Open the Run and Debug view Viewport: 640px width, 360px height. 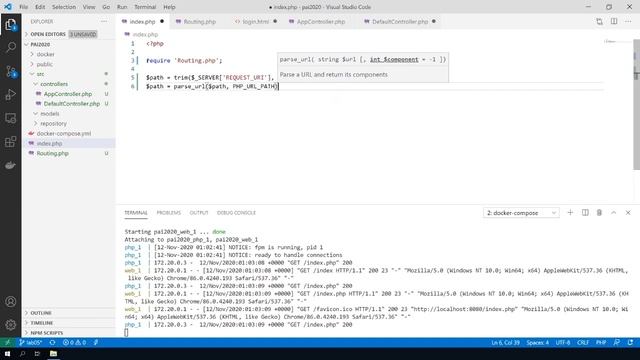pyautogui.click(x=11, y=95)
